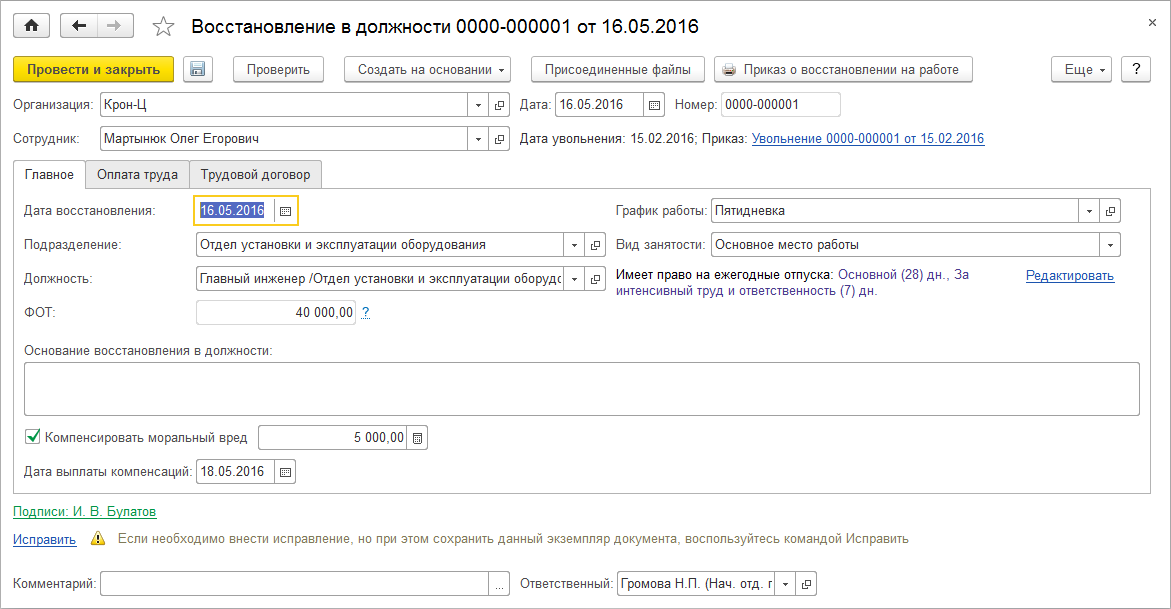Switch to the Оплата труда tab

[137, 175]
